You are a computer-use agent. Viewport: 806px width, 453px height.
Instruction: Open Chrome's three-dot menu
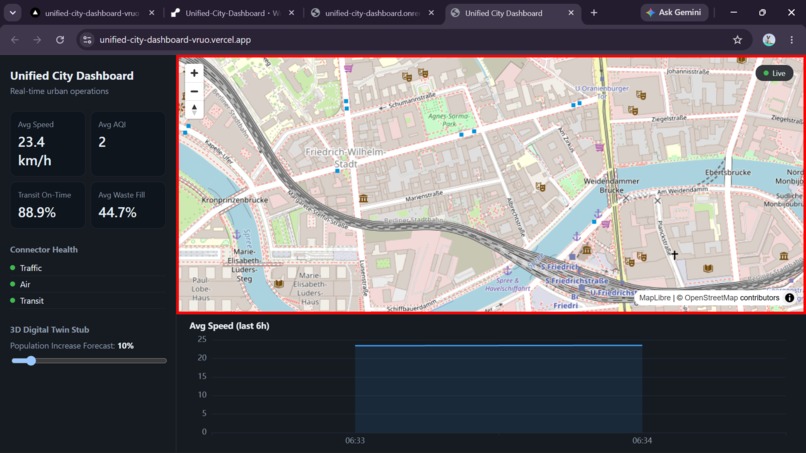(x=792, y=40)
